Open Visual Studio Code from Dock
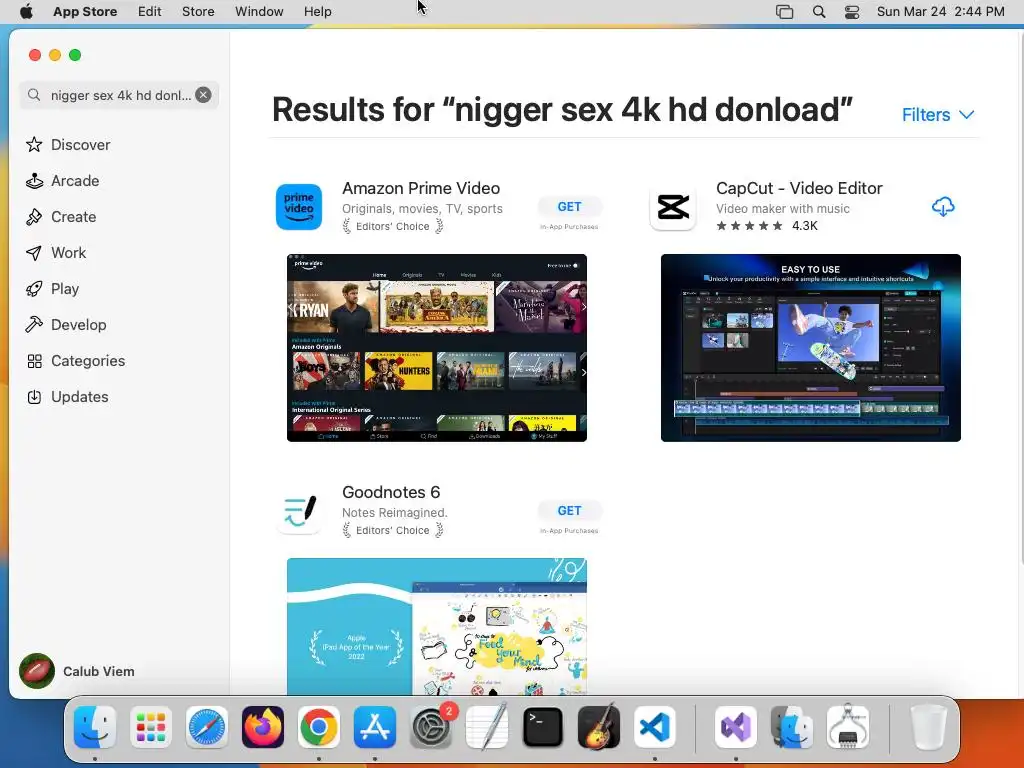Viewport: 1024px width, 768px height. 655,727
